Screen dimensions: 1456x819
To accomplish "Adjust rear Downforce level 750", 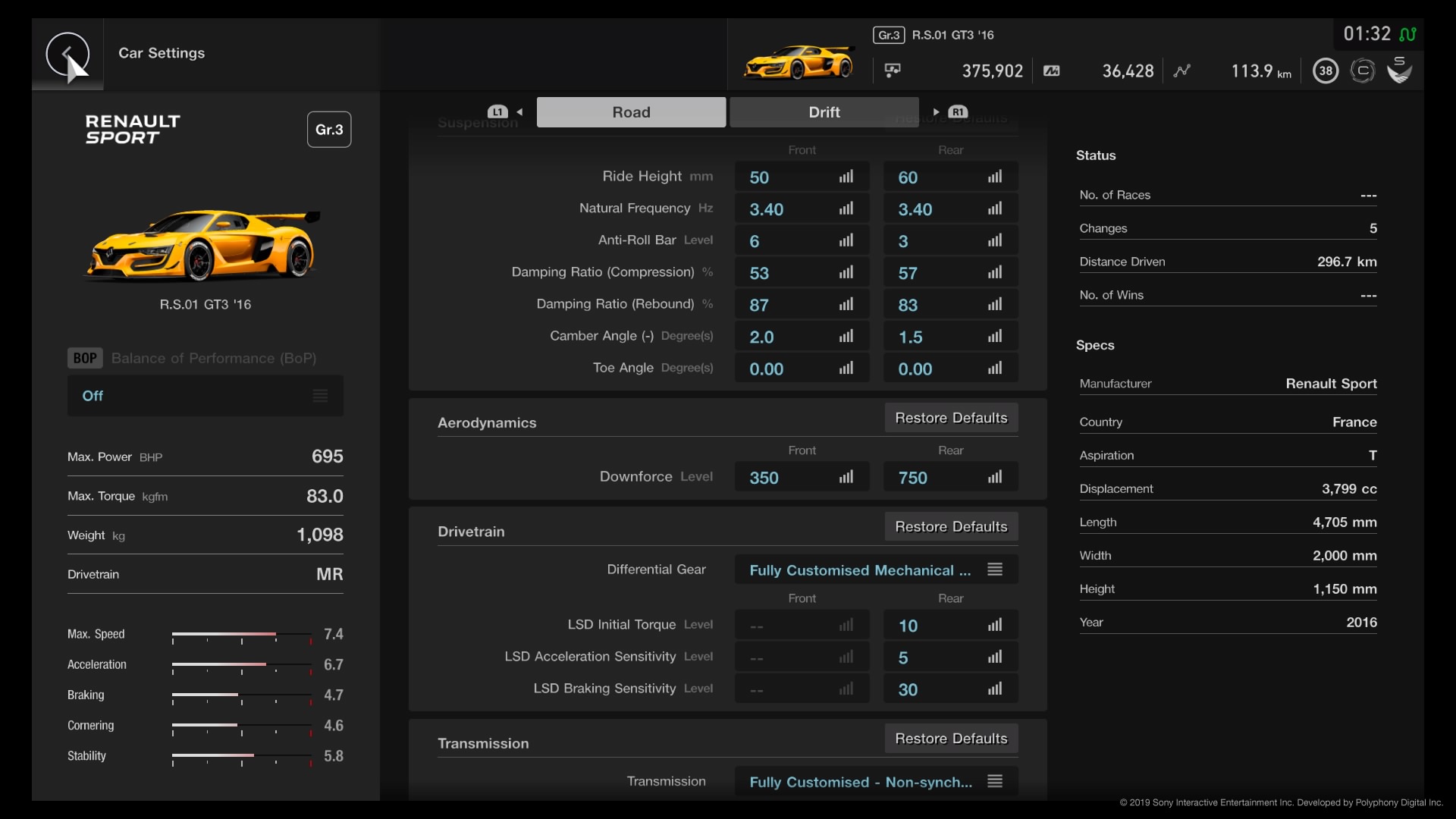I will click(950, 478).
